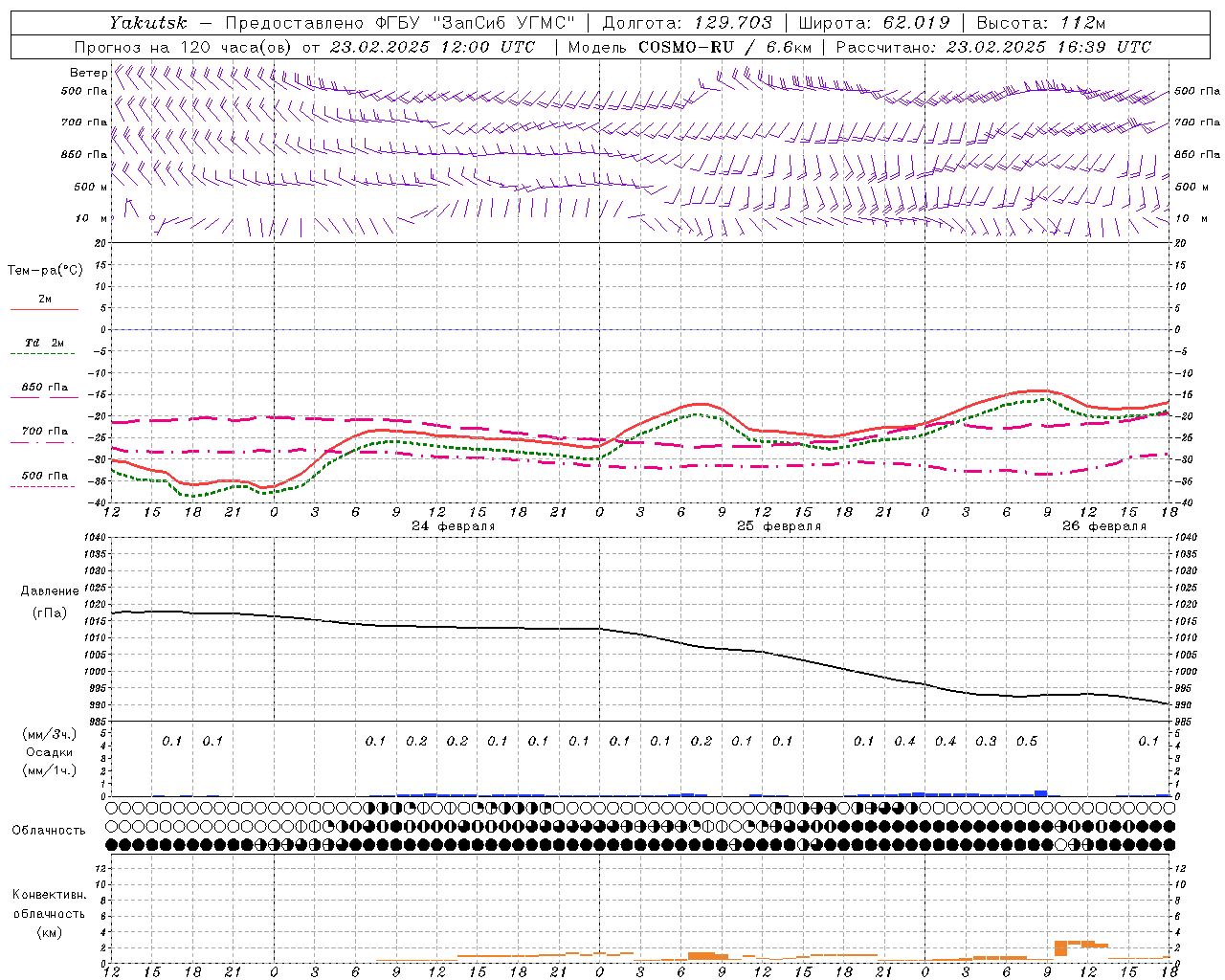1225x980 pixels.
Task: Click the (мм/3ч.) unit label
Action: tap(50, 734)
